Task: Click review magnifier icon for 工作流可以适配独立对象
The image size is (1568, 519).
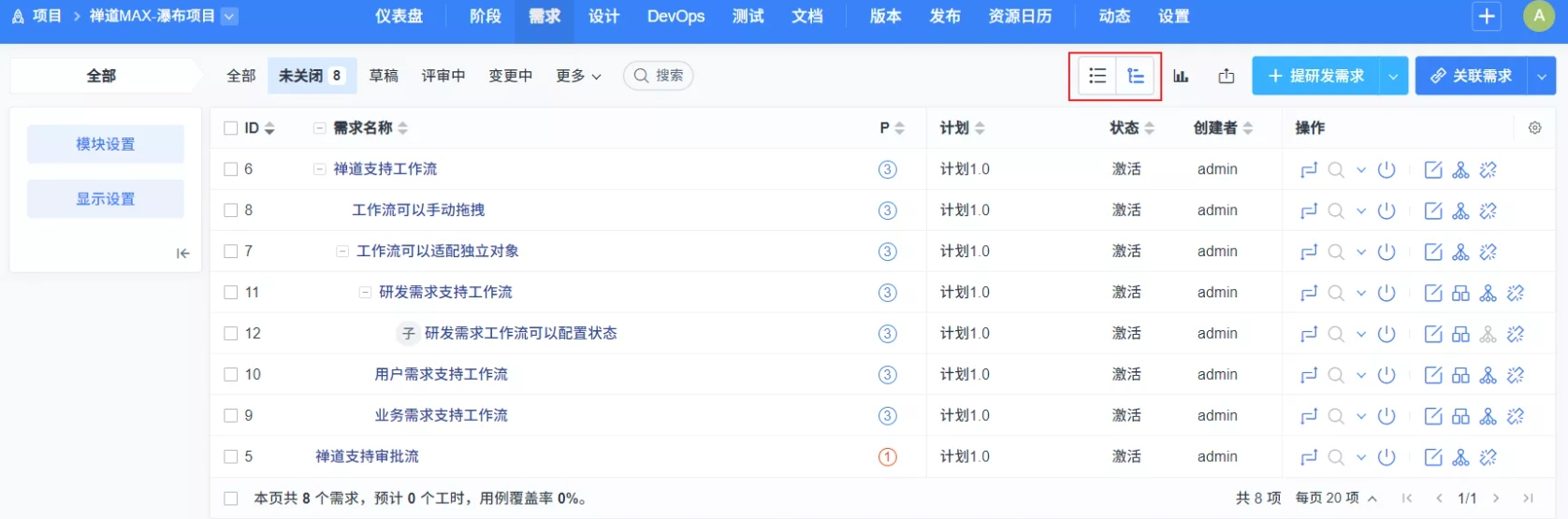Action: [1336, 252]
